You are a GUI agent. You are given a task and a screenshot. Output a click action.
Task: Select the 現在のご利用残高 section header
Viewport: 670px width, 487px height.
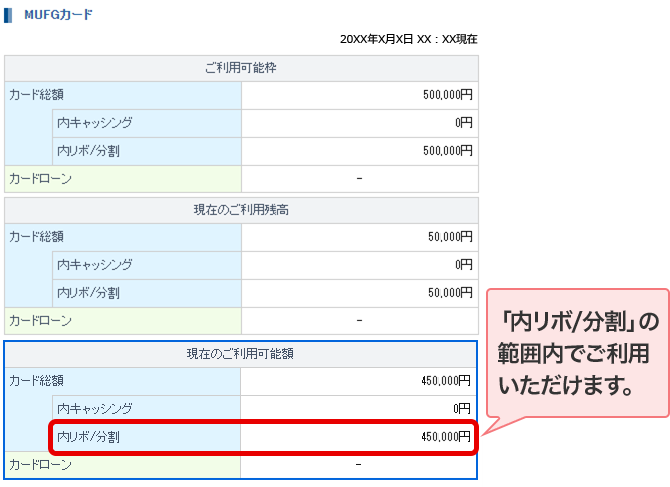[x=241, y=210]
